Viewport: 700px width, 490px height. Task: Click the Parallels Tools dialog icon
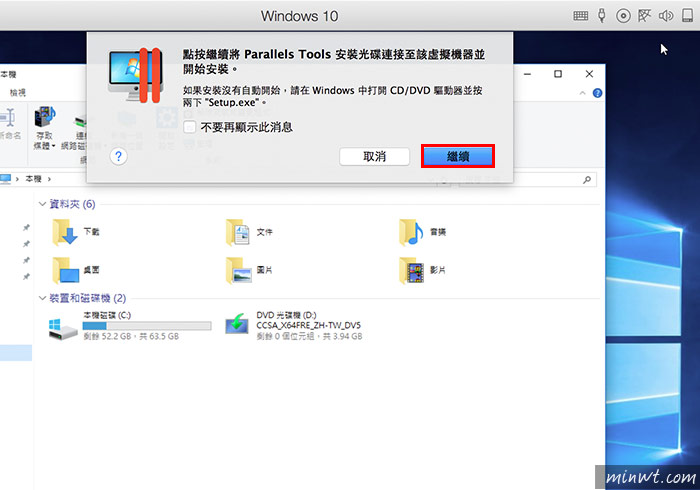(x=136, y=75)
